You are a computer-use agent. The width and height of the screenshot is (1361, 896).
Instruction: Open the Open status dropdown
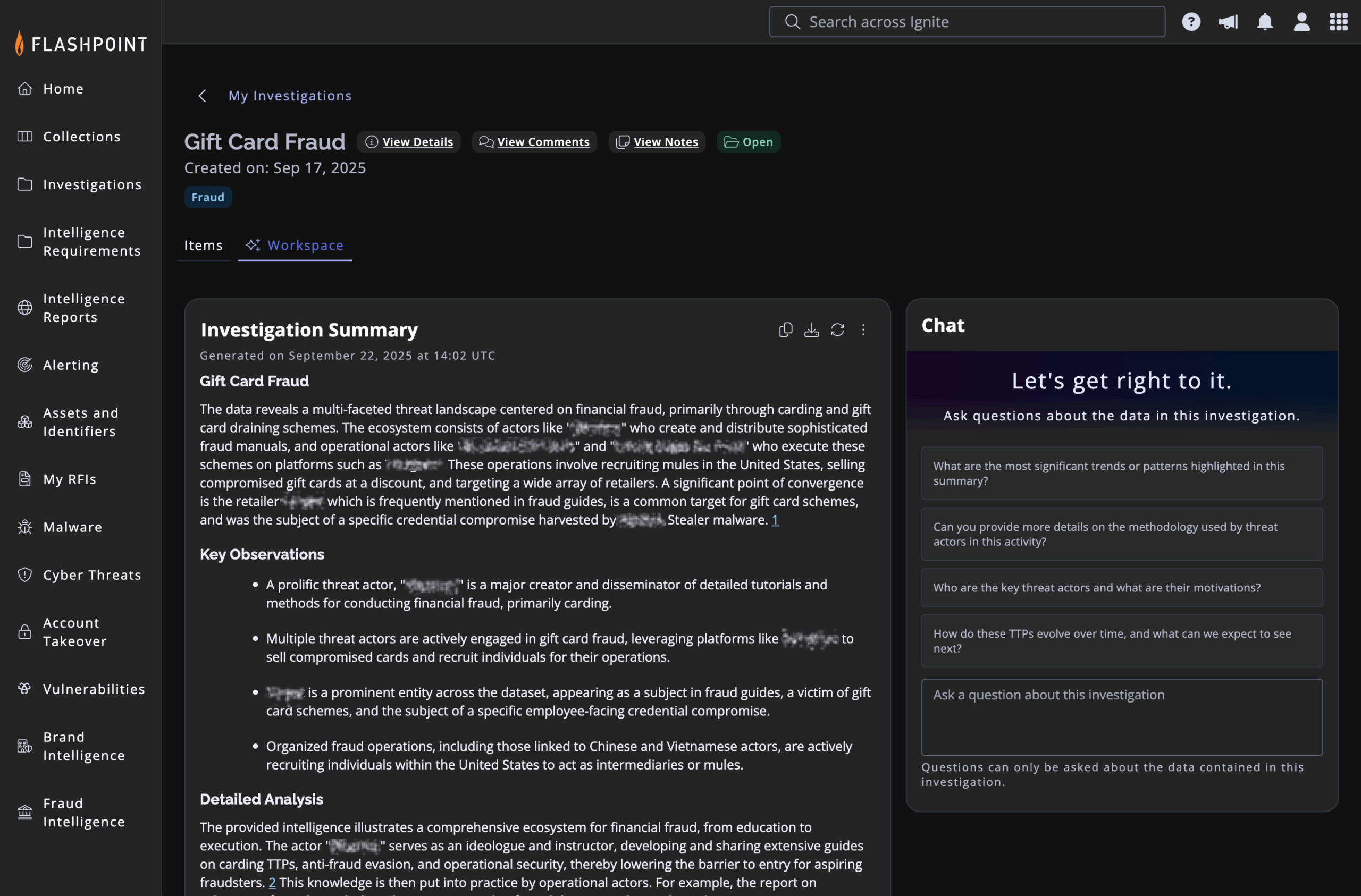749,142
